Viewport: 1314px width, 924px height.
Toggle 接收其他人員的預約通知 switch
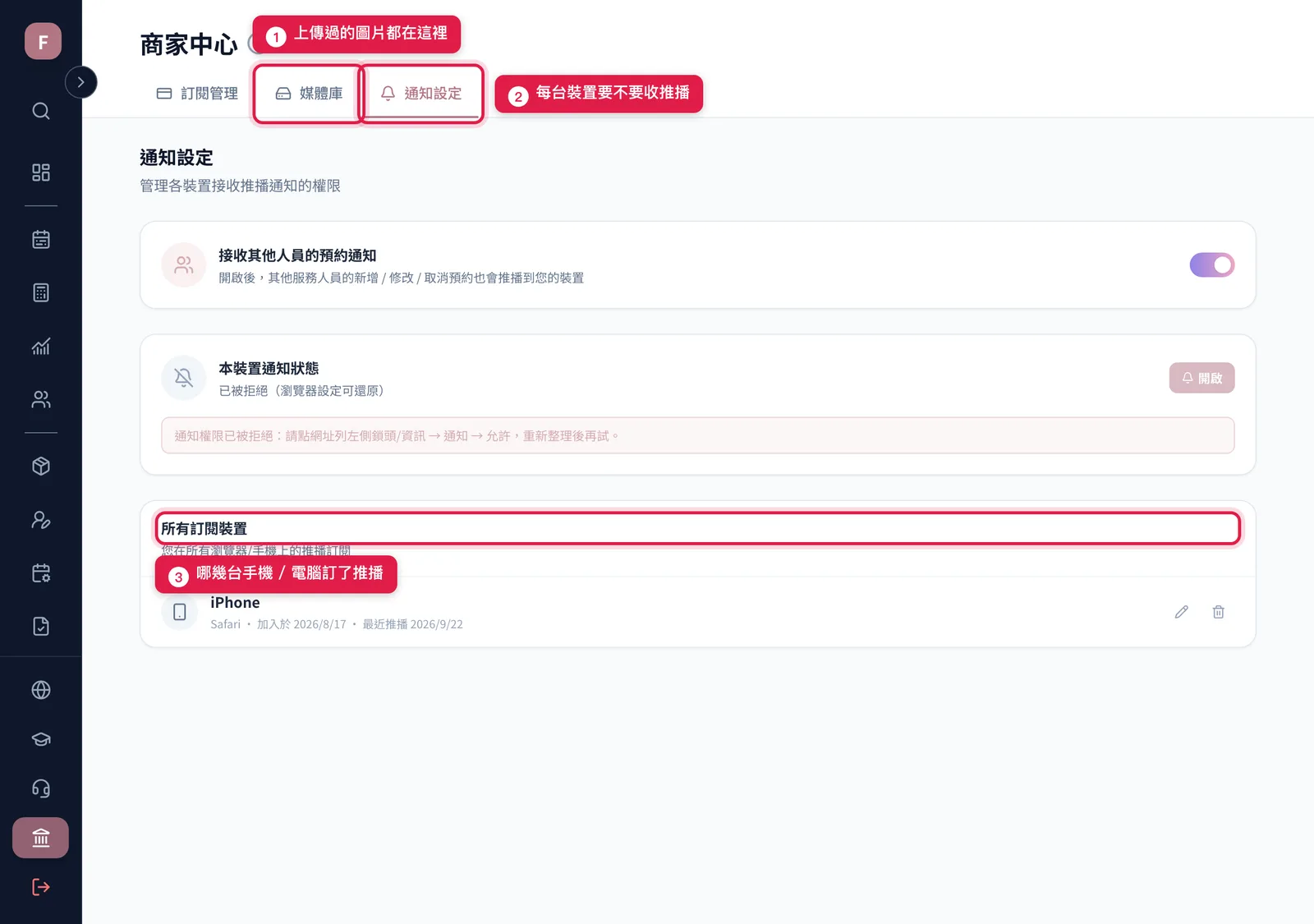[1212, 264]
